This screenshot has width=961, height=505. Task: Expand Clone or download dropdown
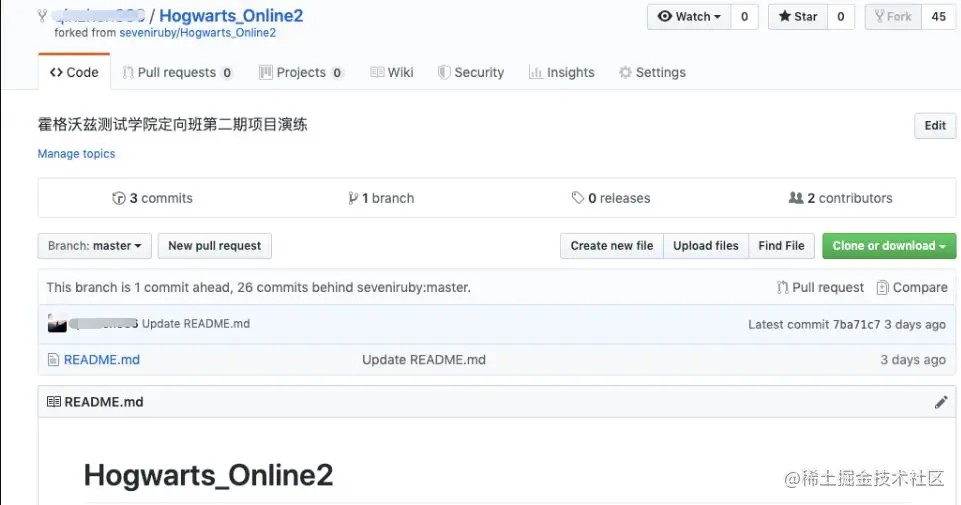889,246
